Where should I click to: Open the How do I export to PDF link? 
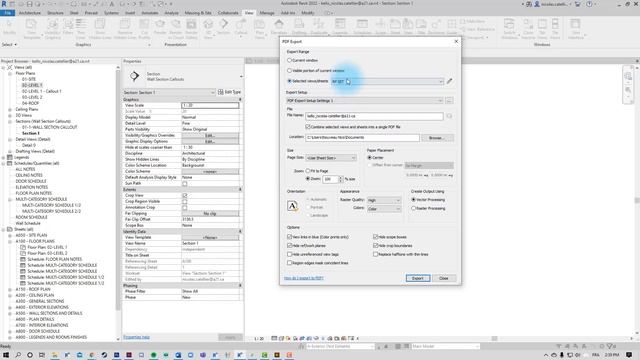tap(304, 278)
